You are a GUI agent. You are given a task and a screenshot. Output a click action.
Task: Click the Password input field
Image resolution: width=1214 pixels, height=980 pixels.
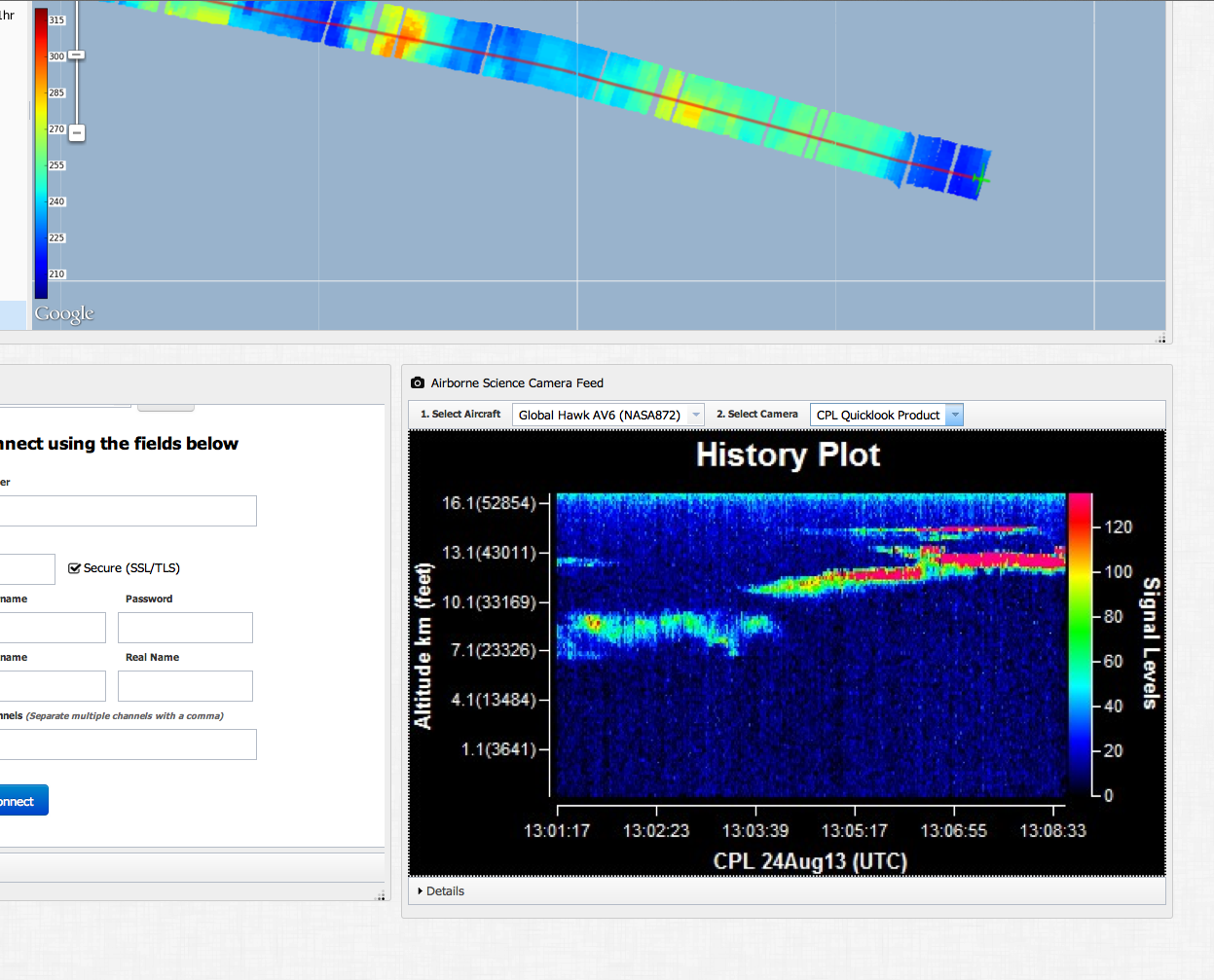pos(185,628)
